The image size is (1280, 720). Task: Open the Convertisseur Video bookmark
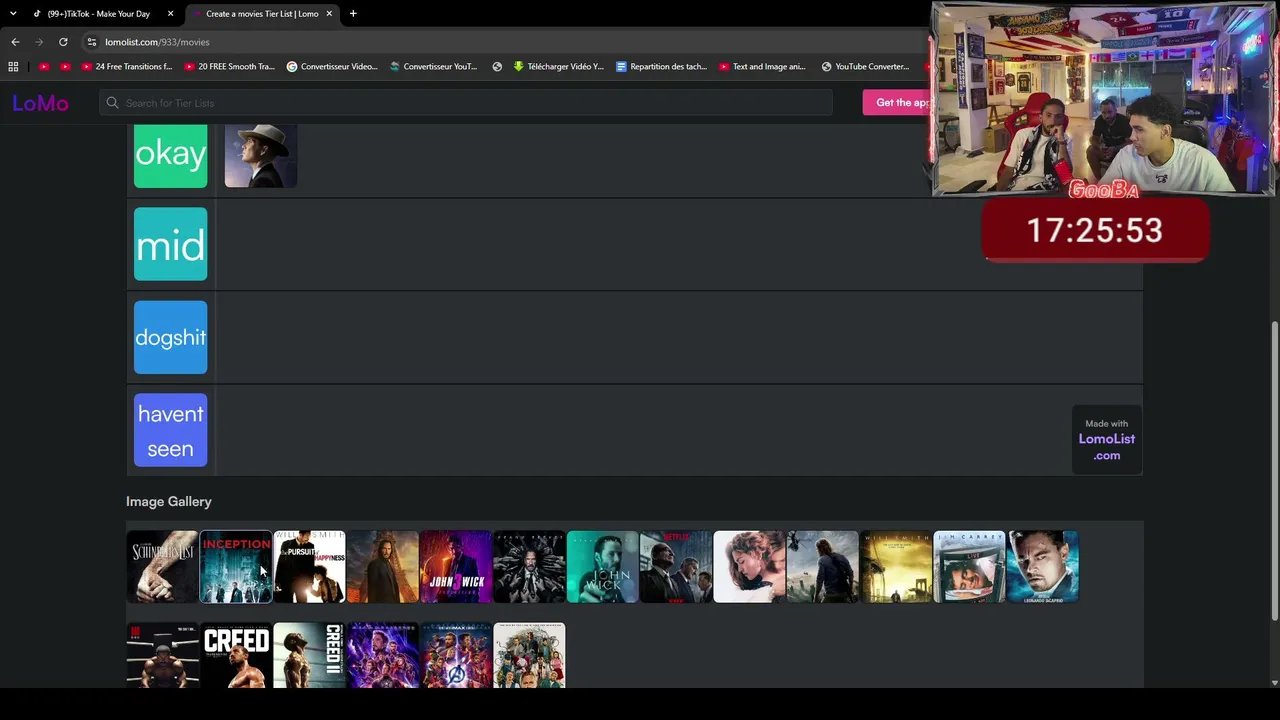332,67
